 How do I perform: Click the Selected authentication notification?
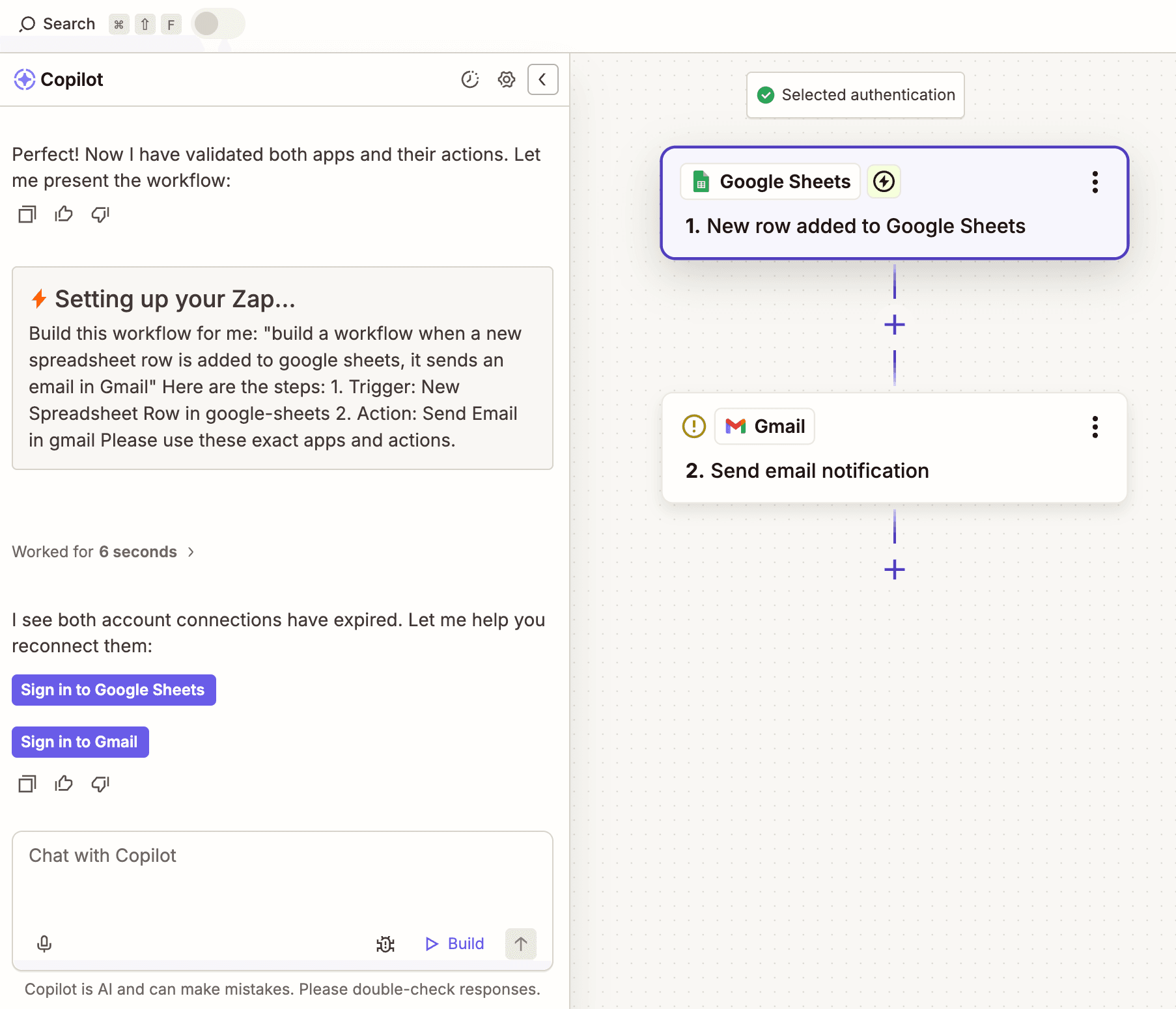(x=856, y=95)
